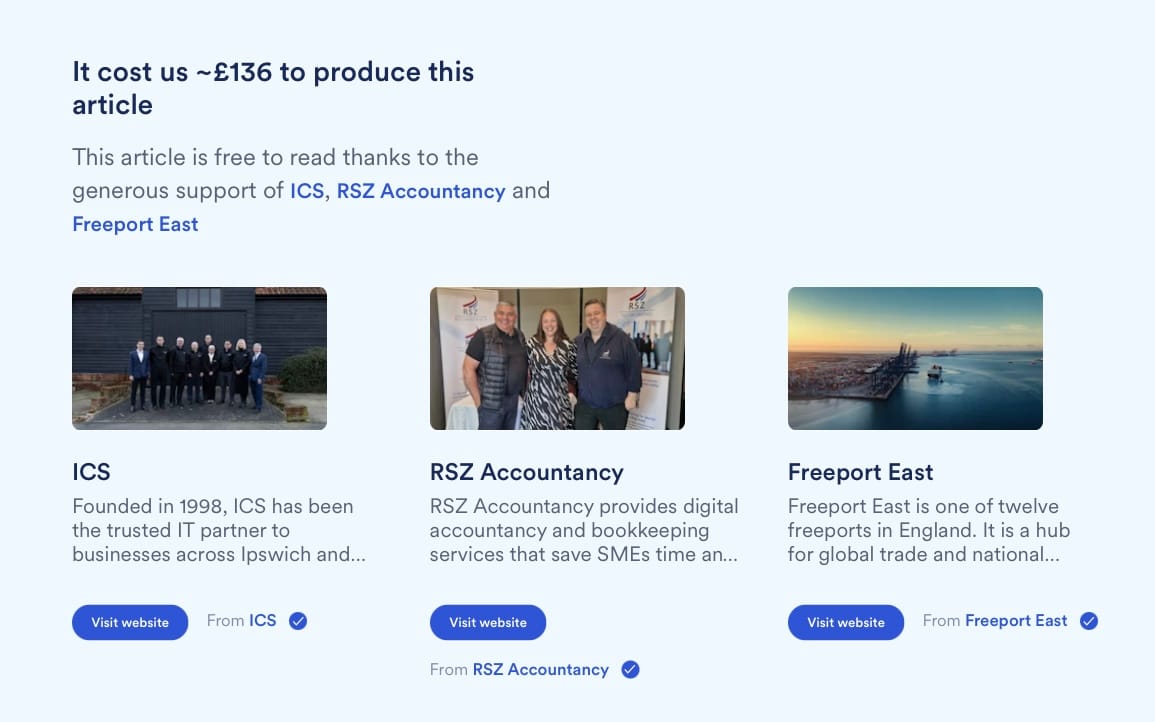The width and height of the screenshot is (1155, 722).
Task: Open the RSZ Accountancy photo thumbnail
Action: pyautogui.click(x=557, y=358)
